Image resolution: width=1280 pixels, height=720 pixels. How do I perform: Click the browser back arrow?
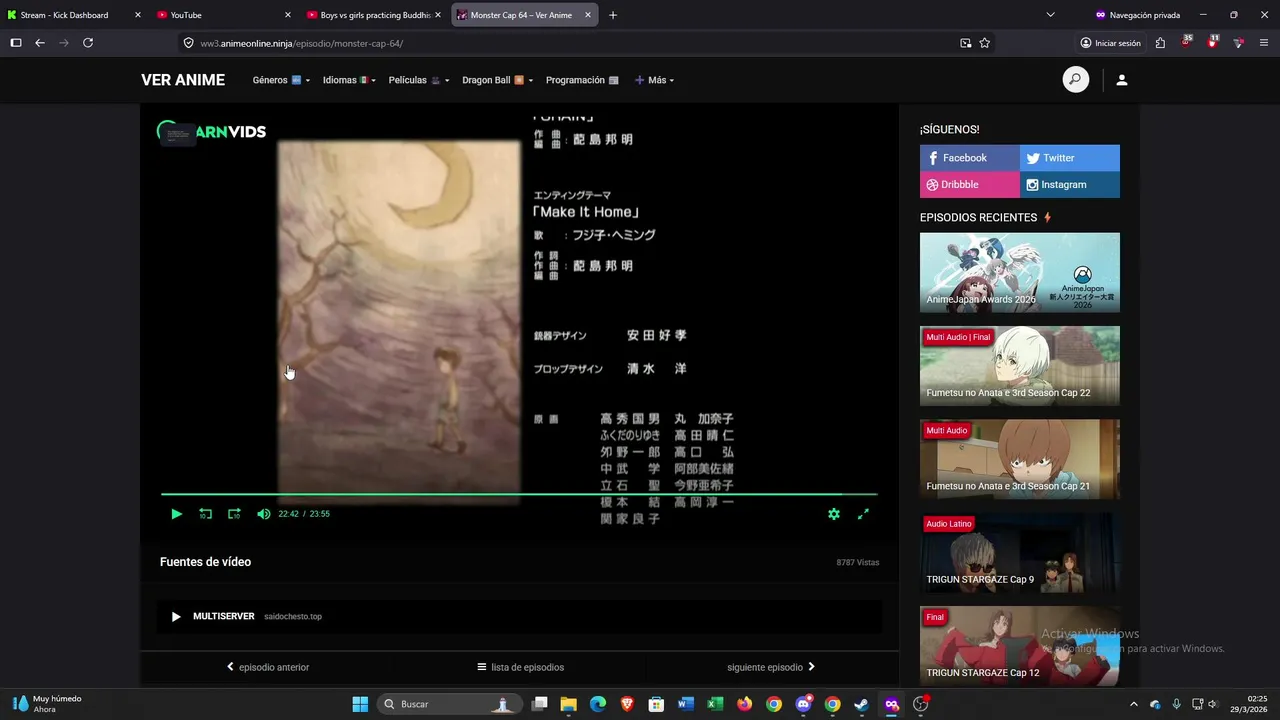click(40, 43)
